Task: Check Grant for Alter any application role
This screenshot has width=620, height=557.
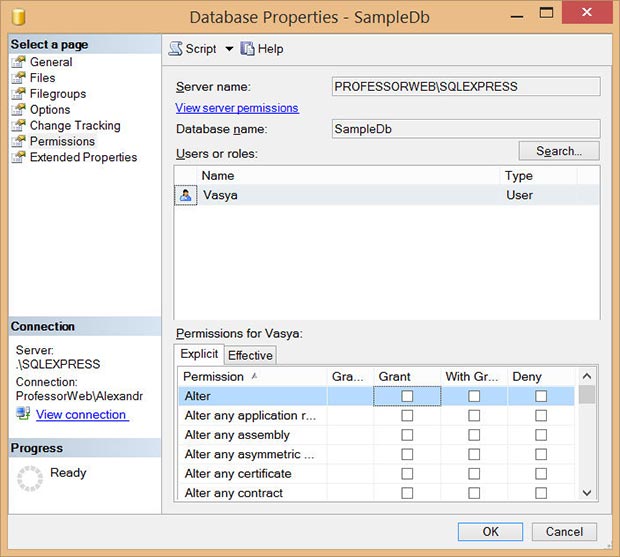Action: [407, 415]
